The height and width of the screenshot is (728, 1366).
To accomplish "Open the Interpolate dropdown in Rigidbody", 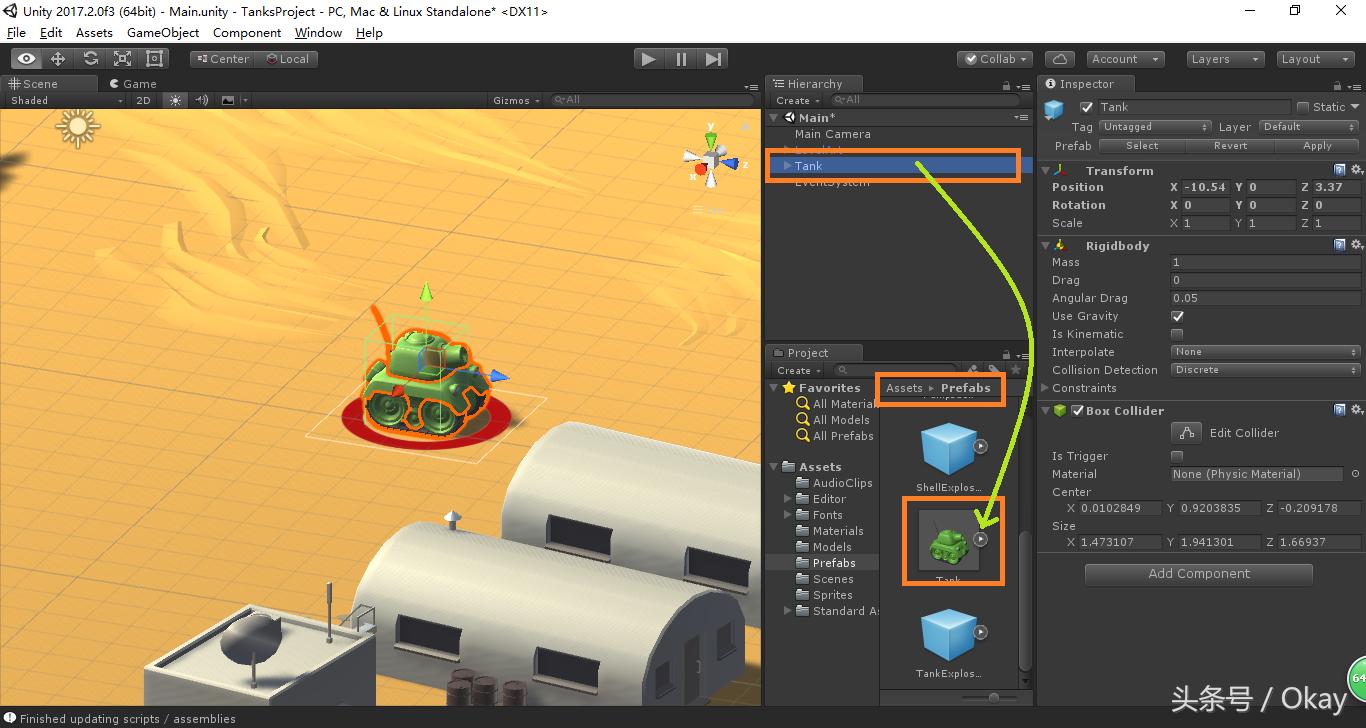I will point(1264,352).
